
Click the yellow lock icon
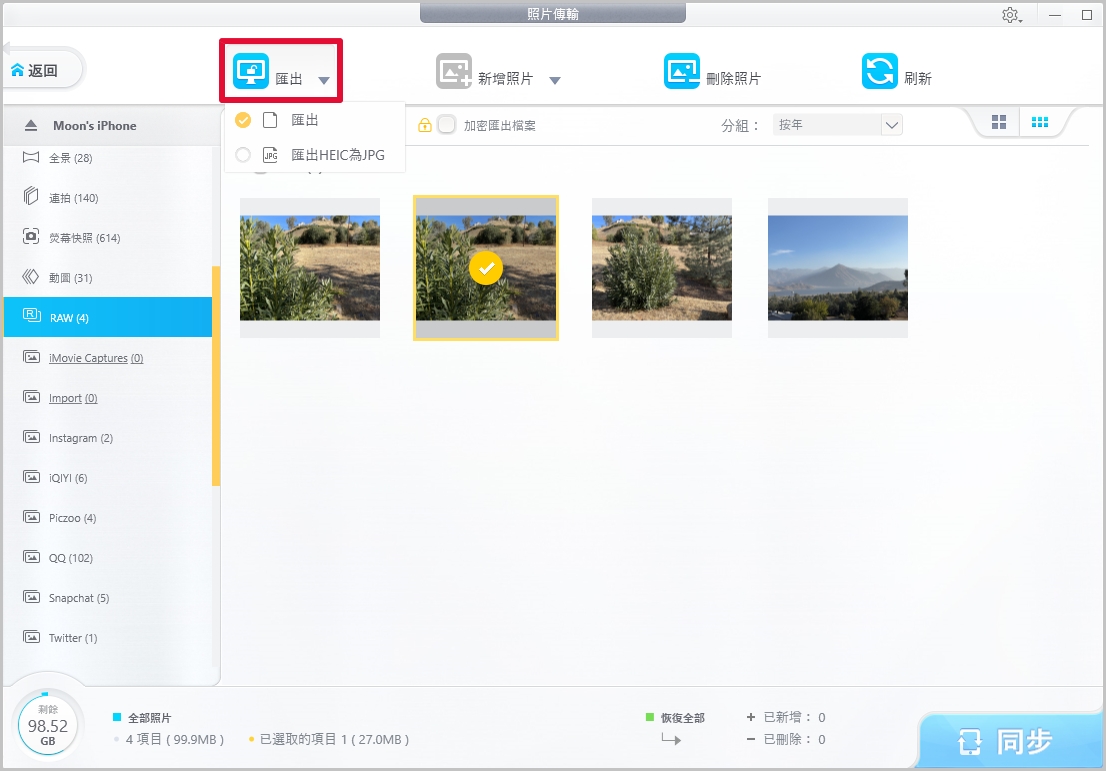click(x=425, y=125)
